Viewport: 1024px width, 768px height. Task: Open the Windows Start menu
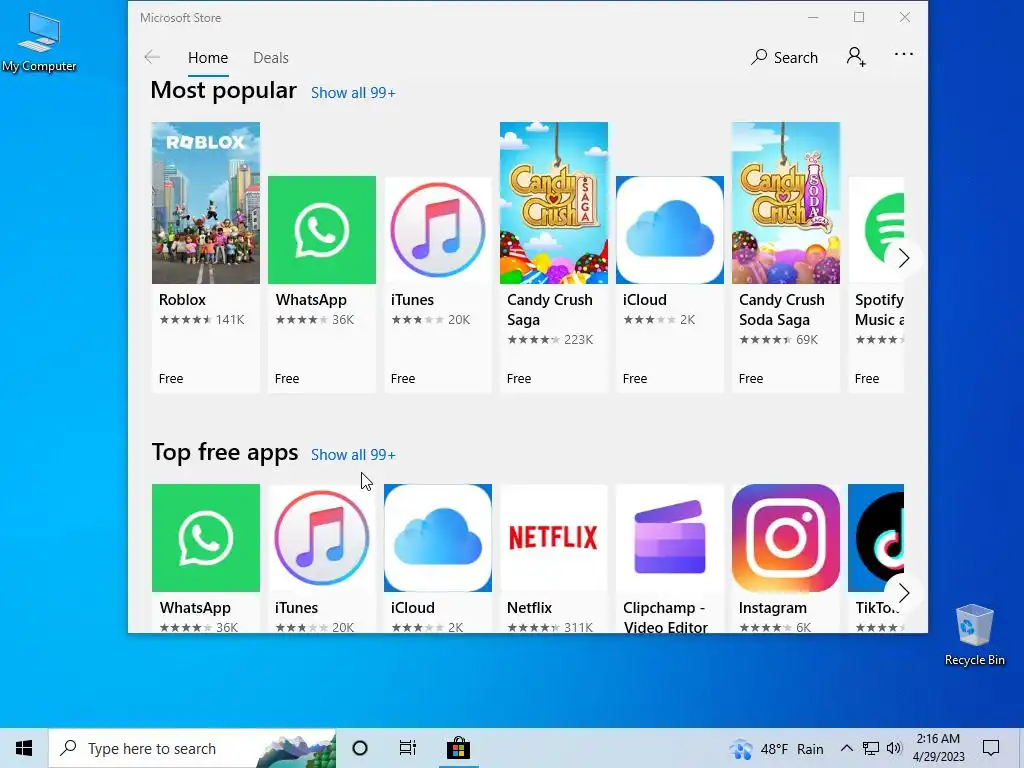click(x=24, y=748)
